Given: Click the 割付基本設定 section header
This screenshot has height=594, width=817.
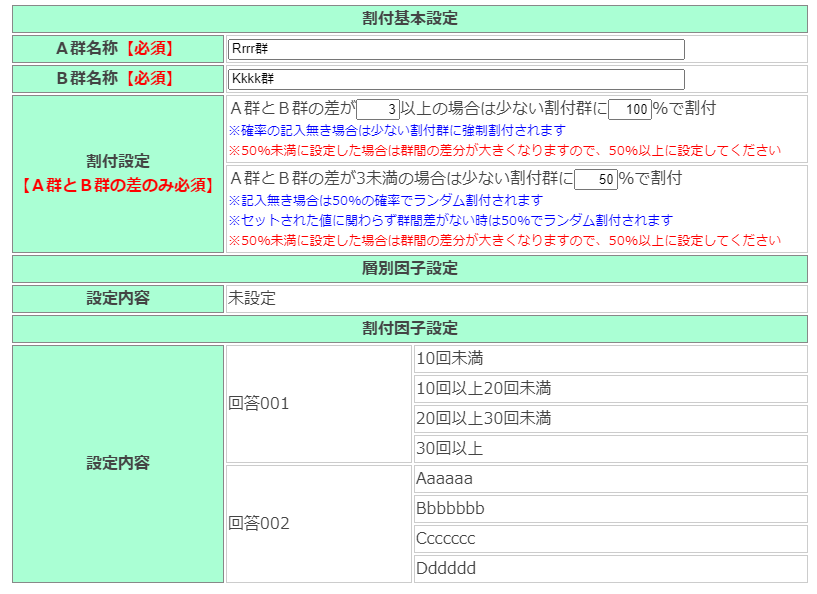Looking at the screenshot, I should point(409,19).
